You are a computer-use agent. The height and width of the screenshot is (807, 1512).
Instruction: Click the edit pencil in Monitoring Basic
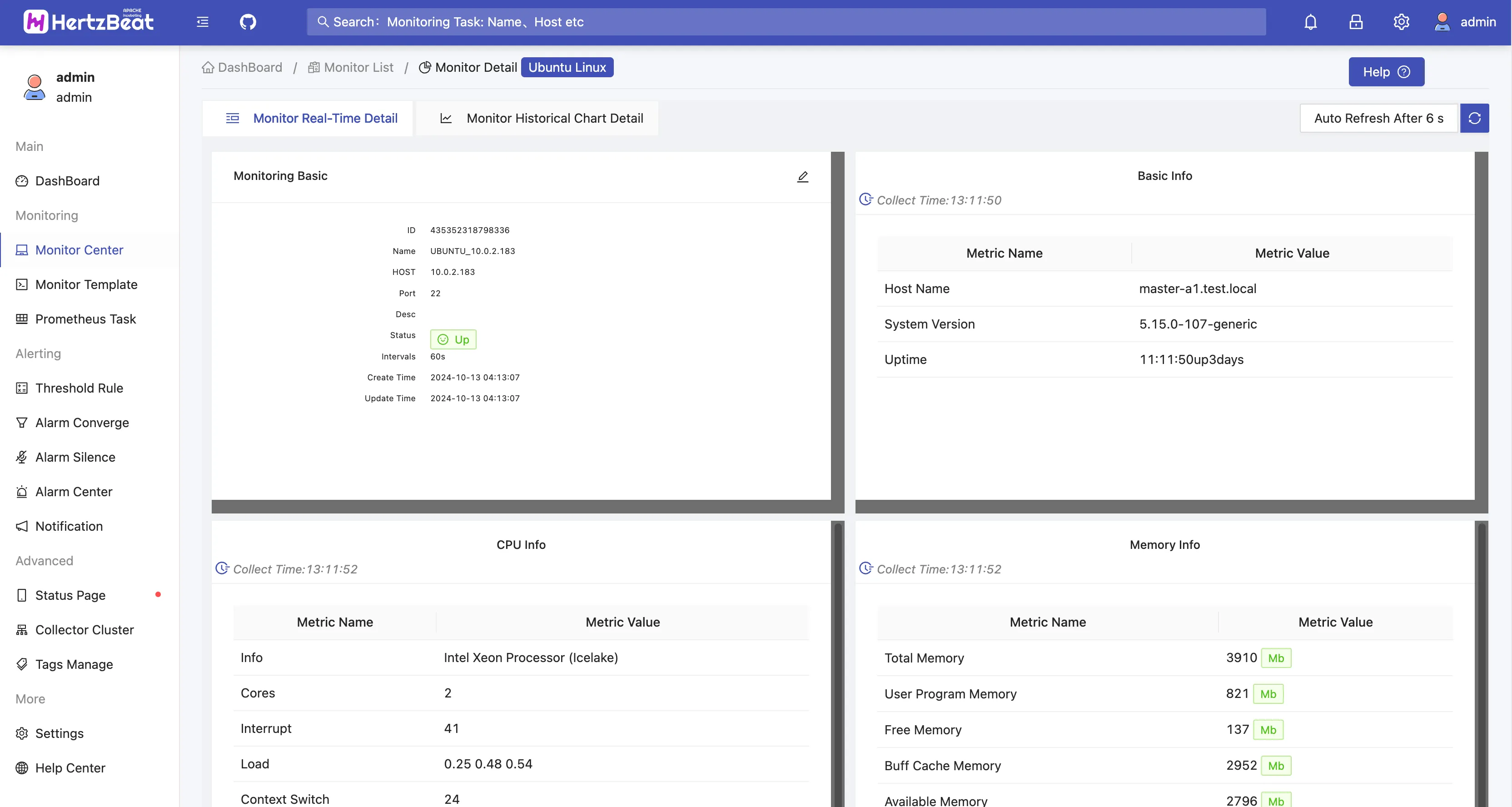pos(802,176)
